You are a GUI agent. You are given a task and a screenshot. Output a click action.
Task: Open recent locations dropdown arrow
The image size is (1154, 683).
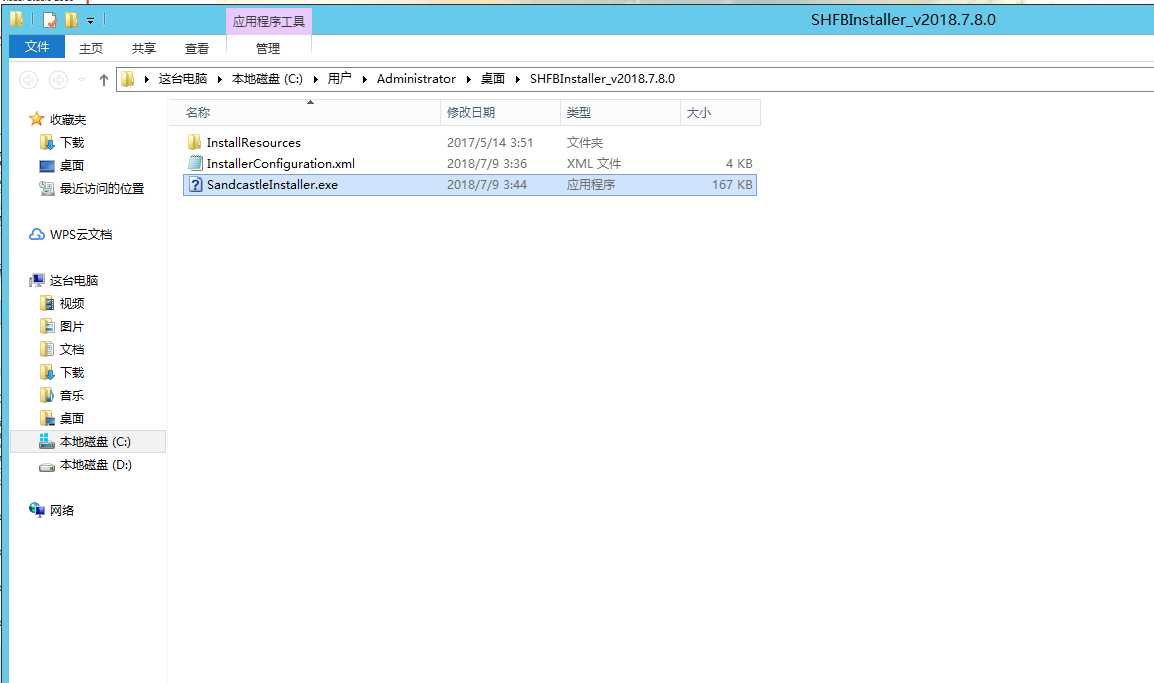(82, 79)
